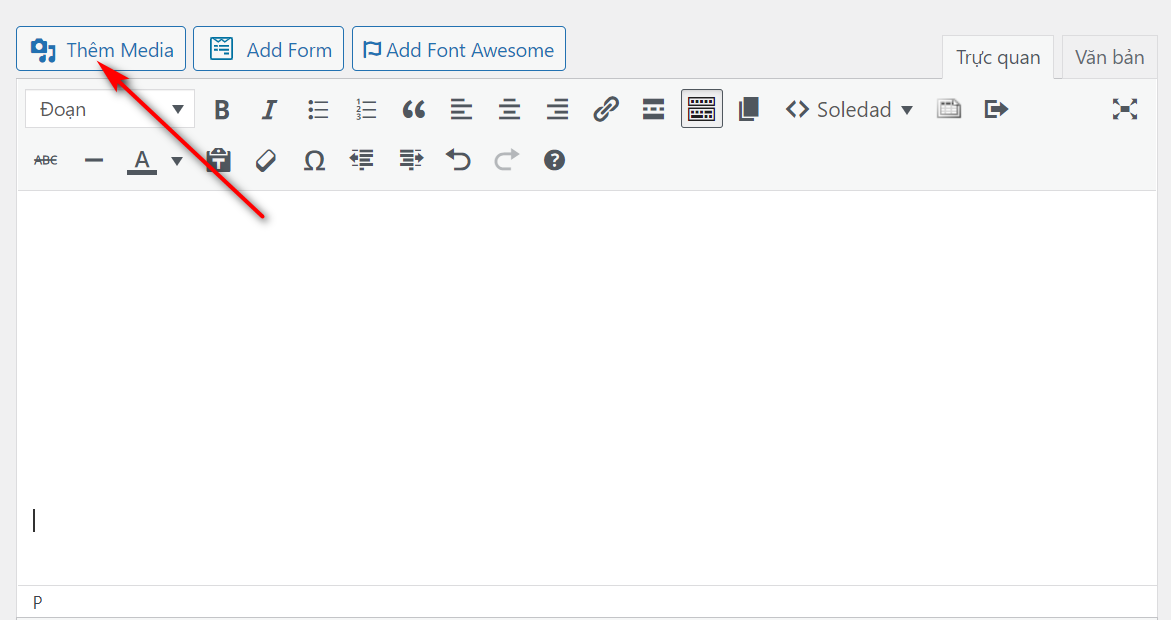Toggle the toolbar kitchen sink button
This screenshot has width=1171, height=620.
click(x=701, y=109)
